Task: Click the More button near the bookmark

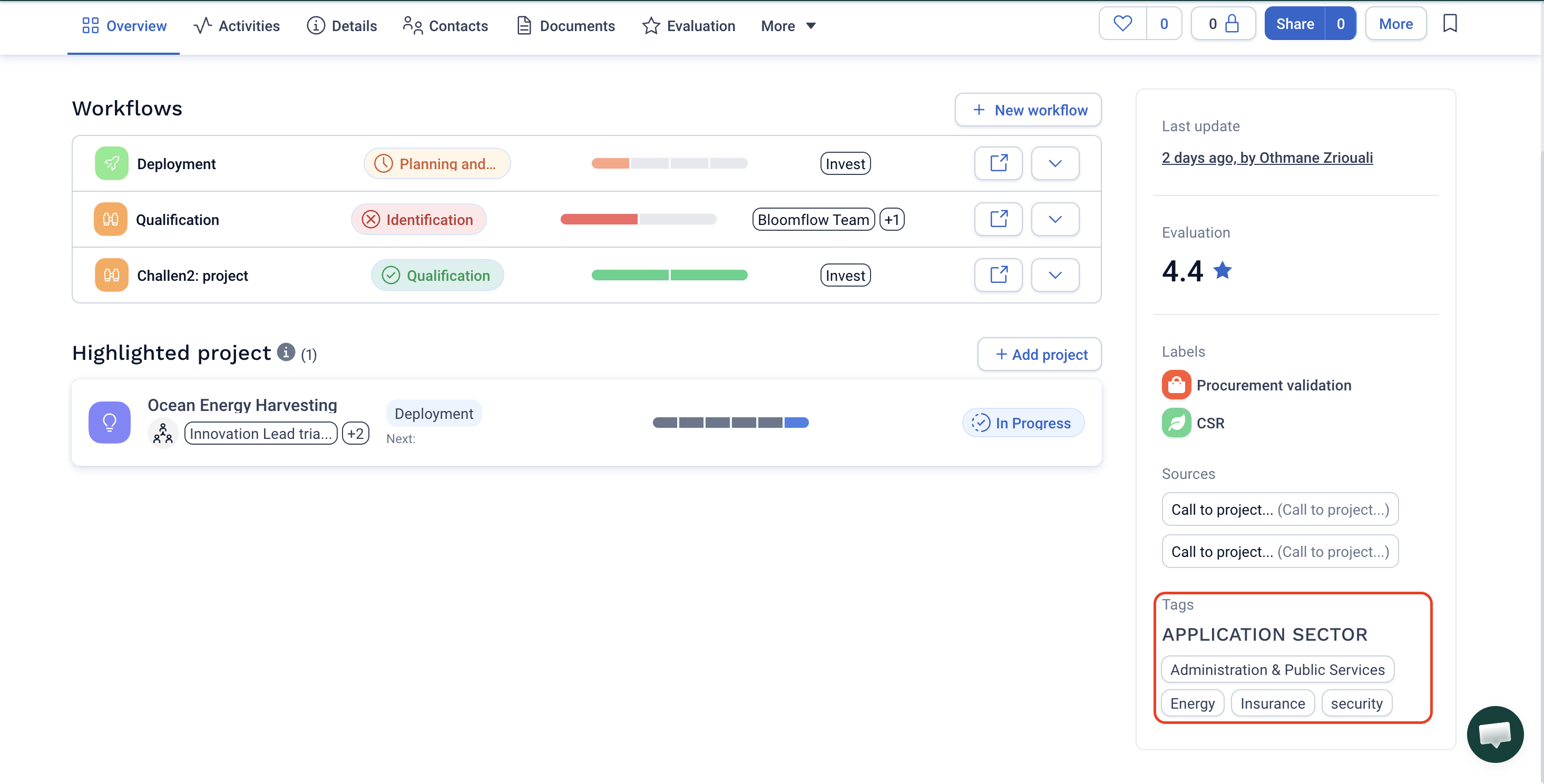Action: click(1395, 24)
